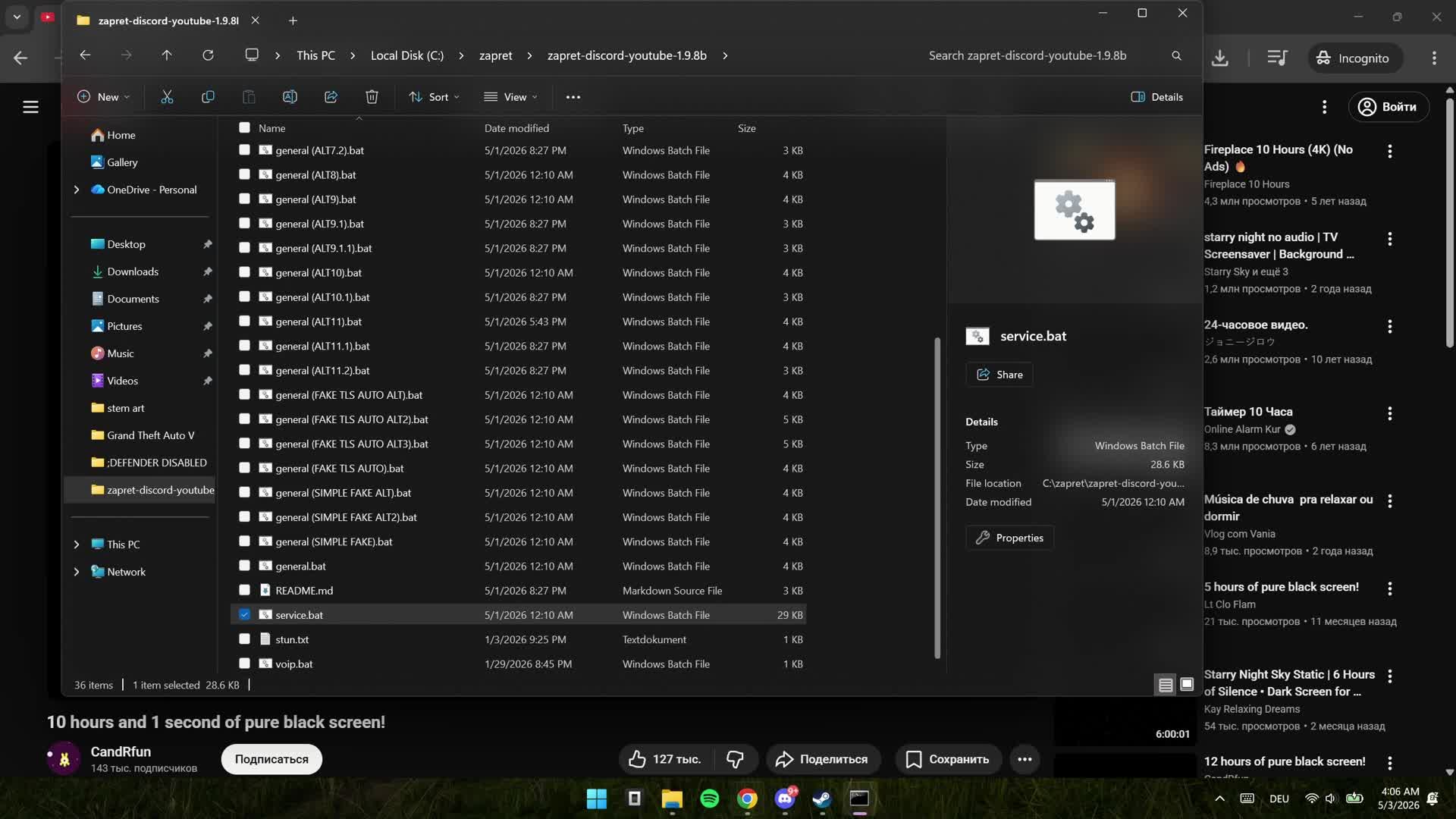Open the View dropdown menu
Viewport: 1456px width, 819px height.
[511, 97]
